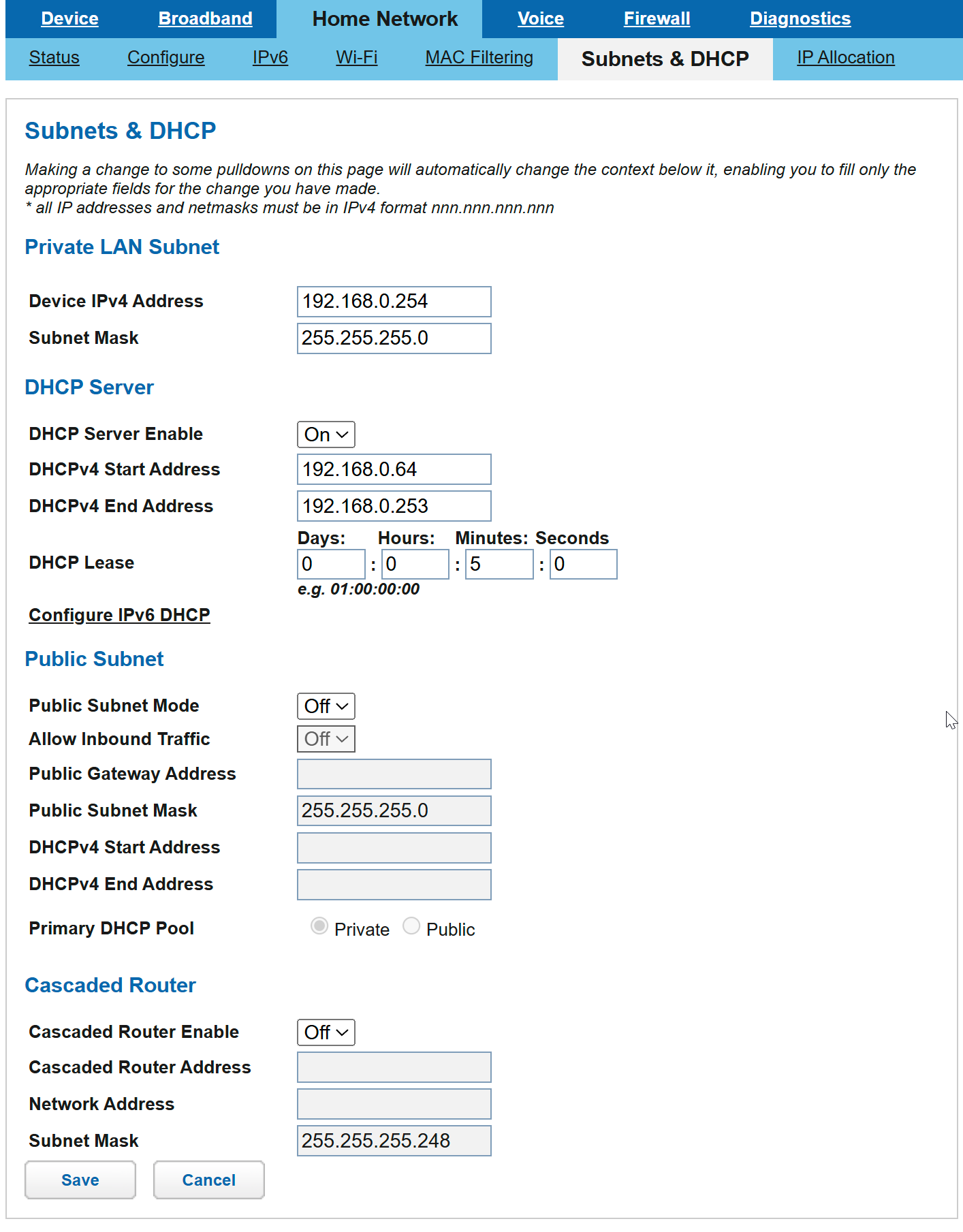Focus the DHCPv4 Start Address field 192.168.0.64
The image size is (963, 1232).
tap(394, 470)
